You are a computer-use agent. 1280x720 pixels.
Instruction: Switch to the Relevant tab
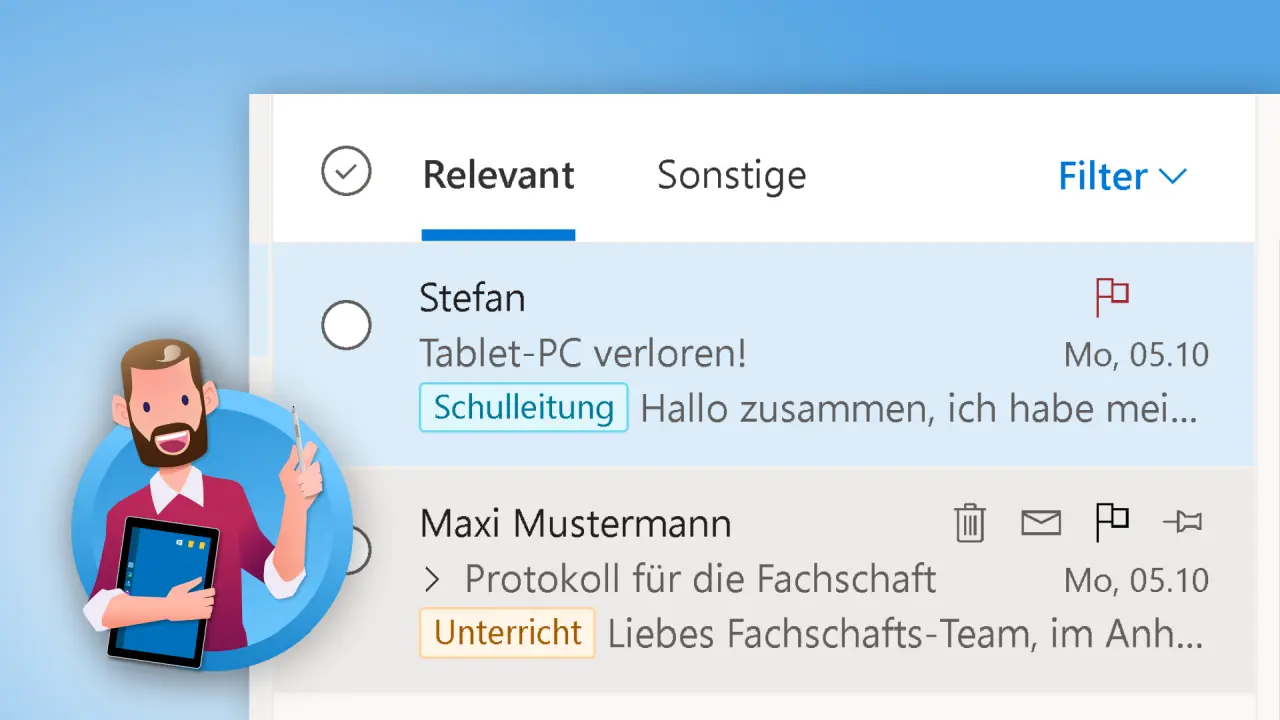[498, 175]
